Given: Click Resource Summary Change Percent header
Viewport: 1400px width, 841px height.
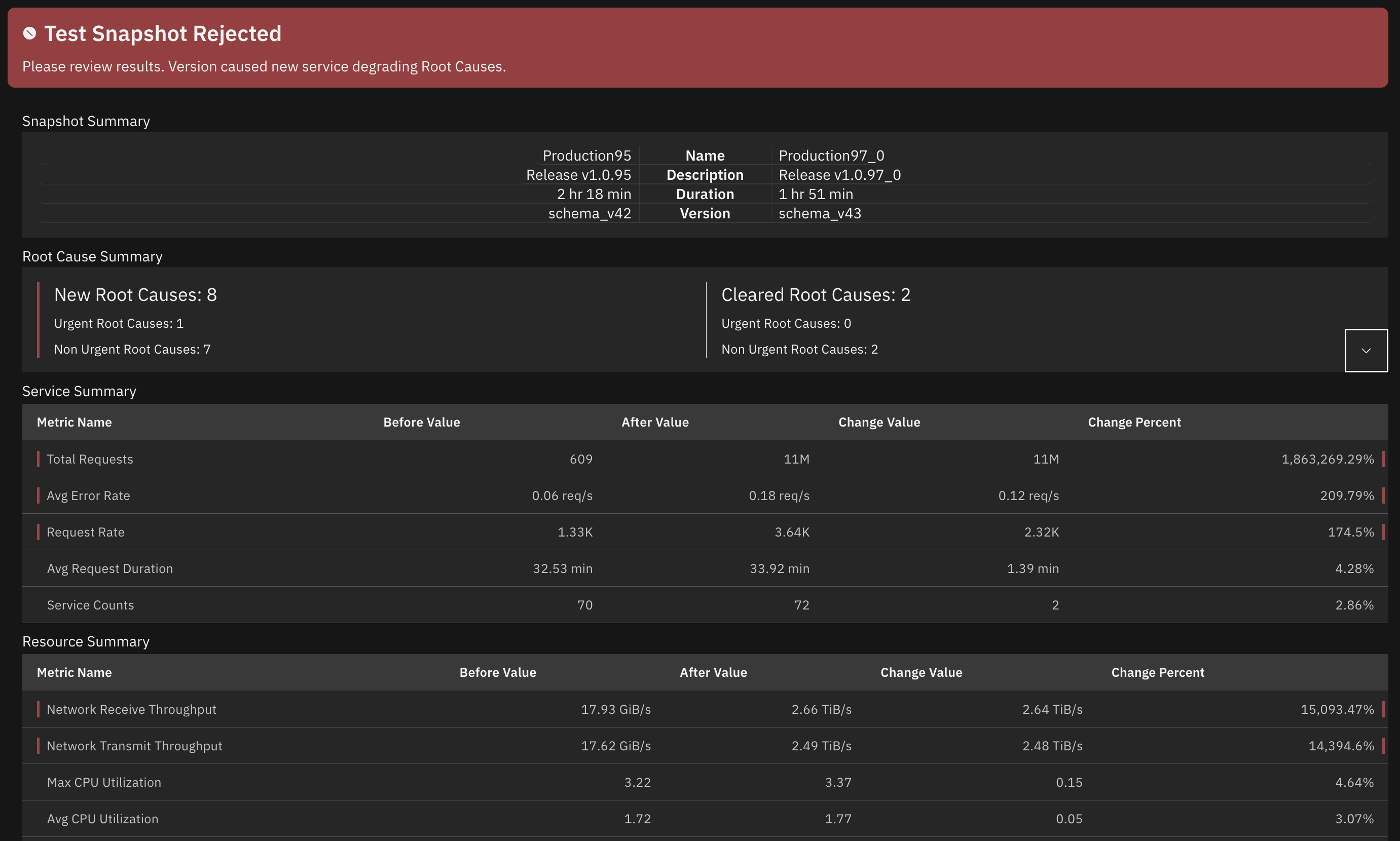Looking at the screenshot, I should [x=1157, y=673].
